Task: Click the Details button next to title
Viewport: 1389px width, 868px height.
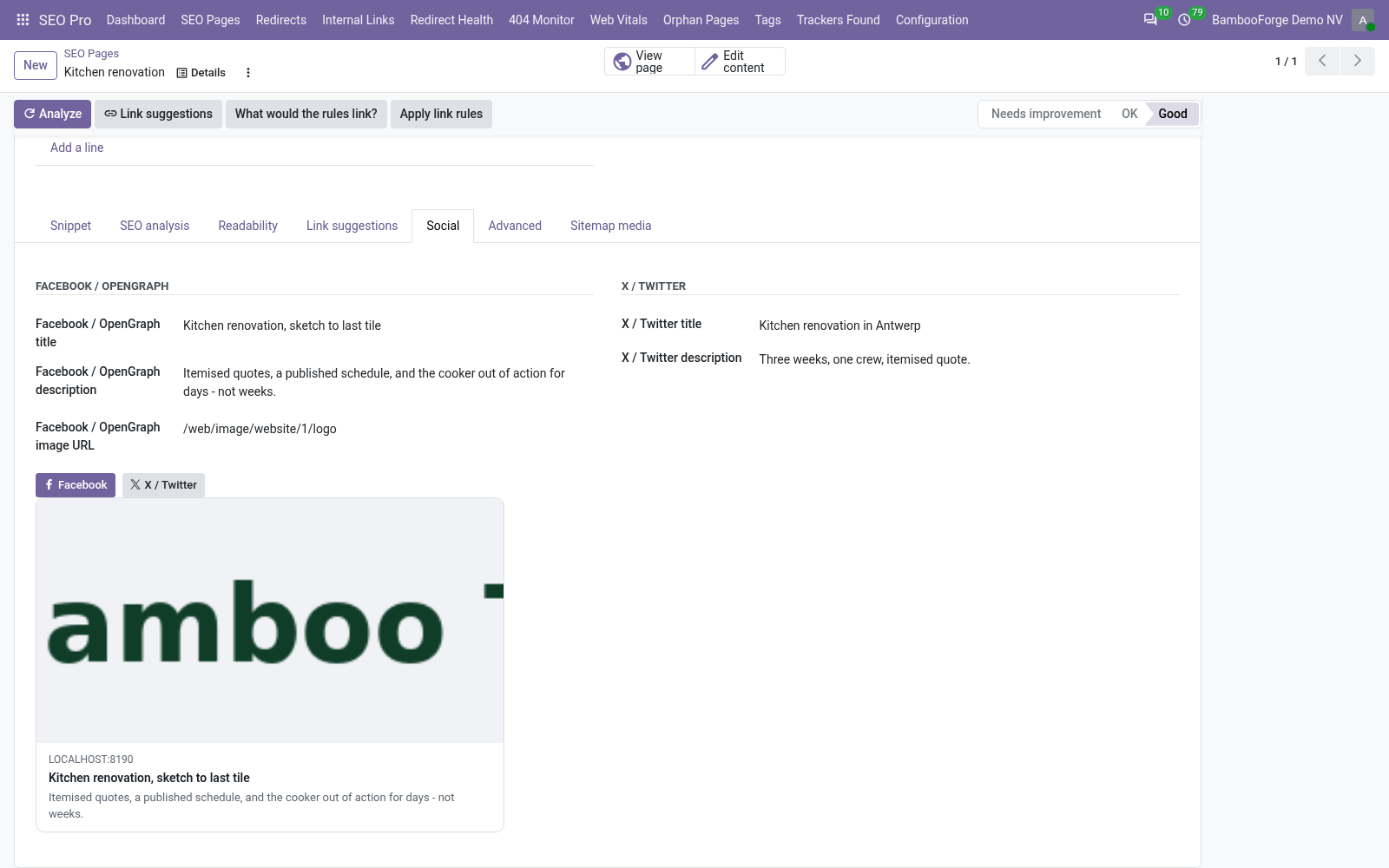Action: tap(201, 73)
